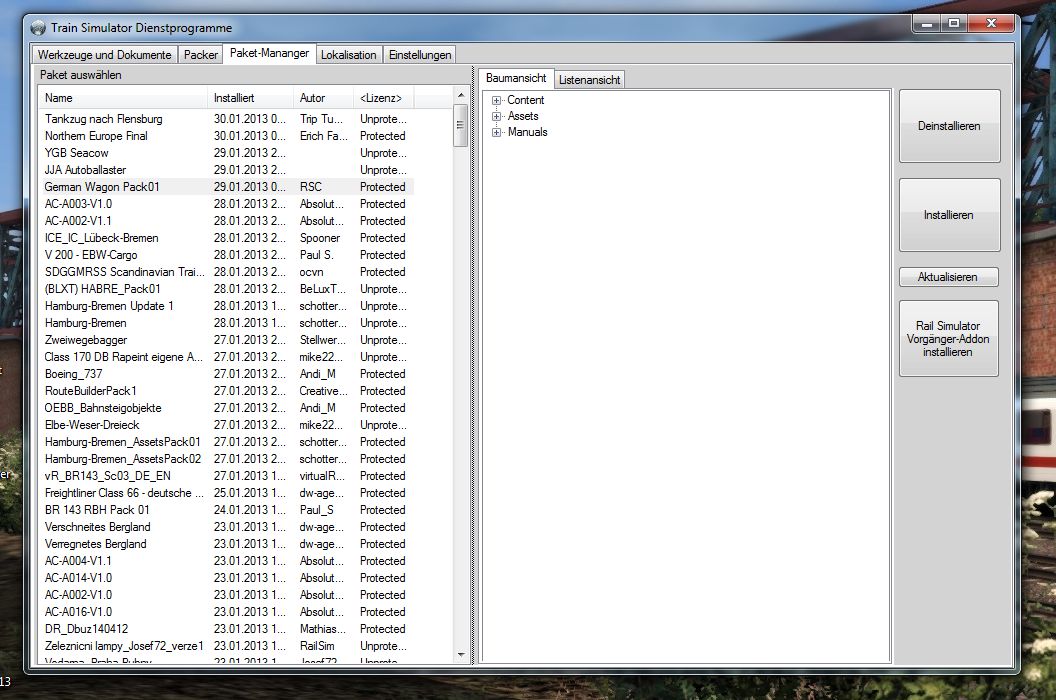The image size is (1056, 700).
Task: Select vR_BR143_Sc03_DE_EN package
Action: (x=226, y=476)
